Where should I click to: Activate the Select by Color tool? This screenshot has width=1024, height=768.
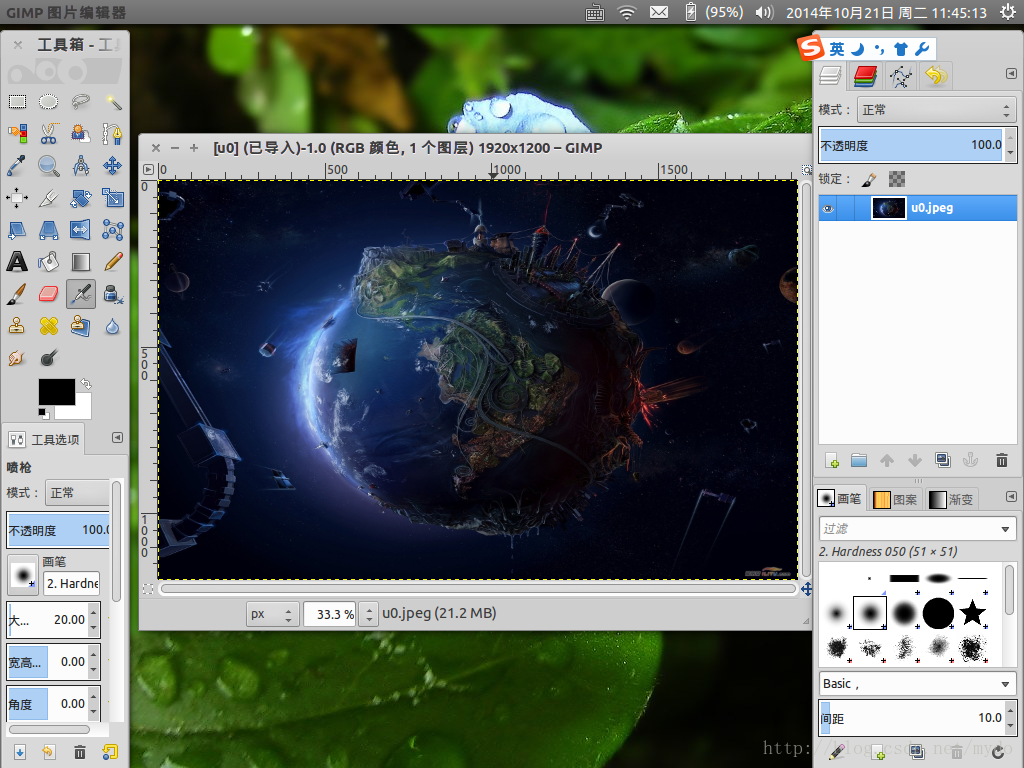pos(17,134)
